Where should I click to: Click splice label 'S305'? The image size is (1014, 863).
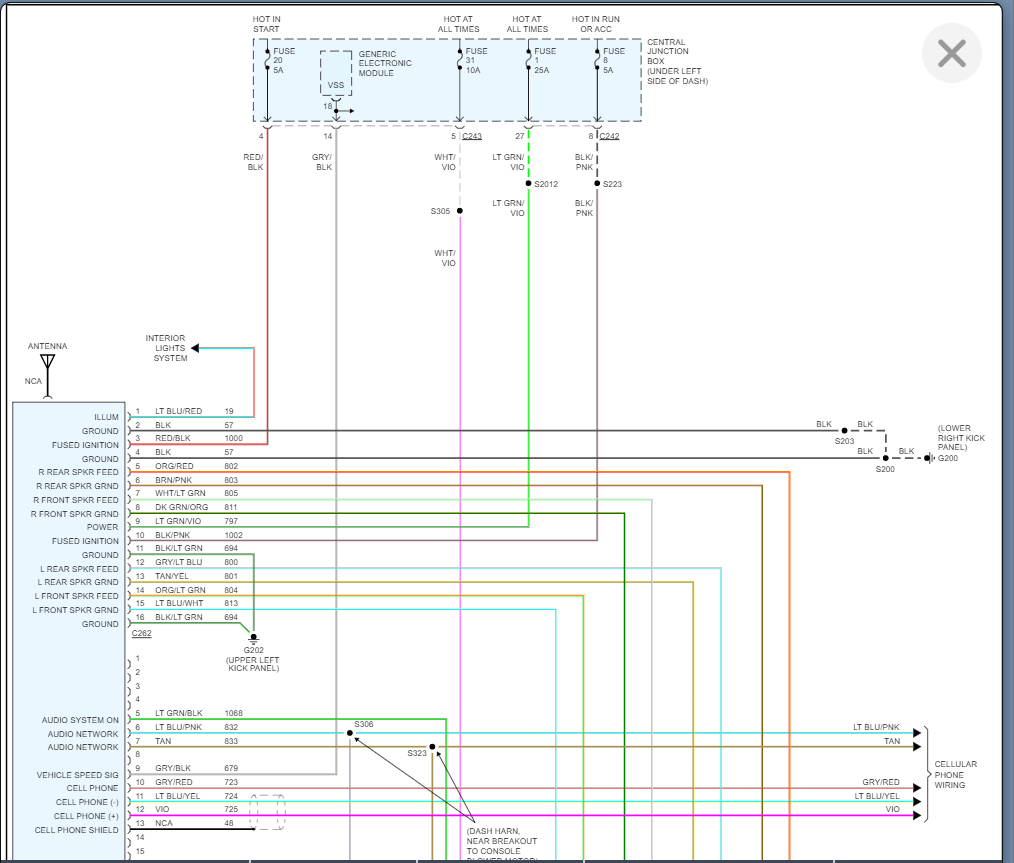point(440,211)
